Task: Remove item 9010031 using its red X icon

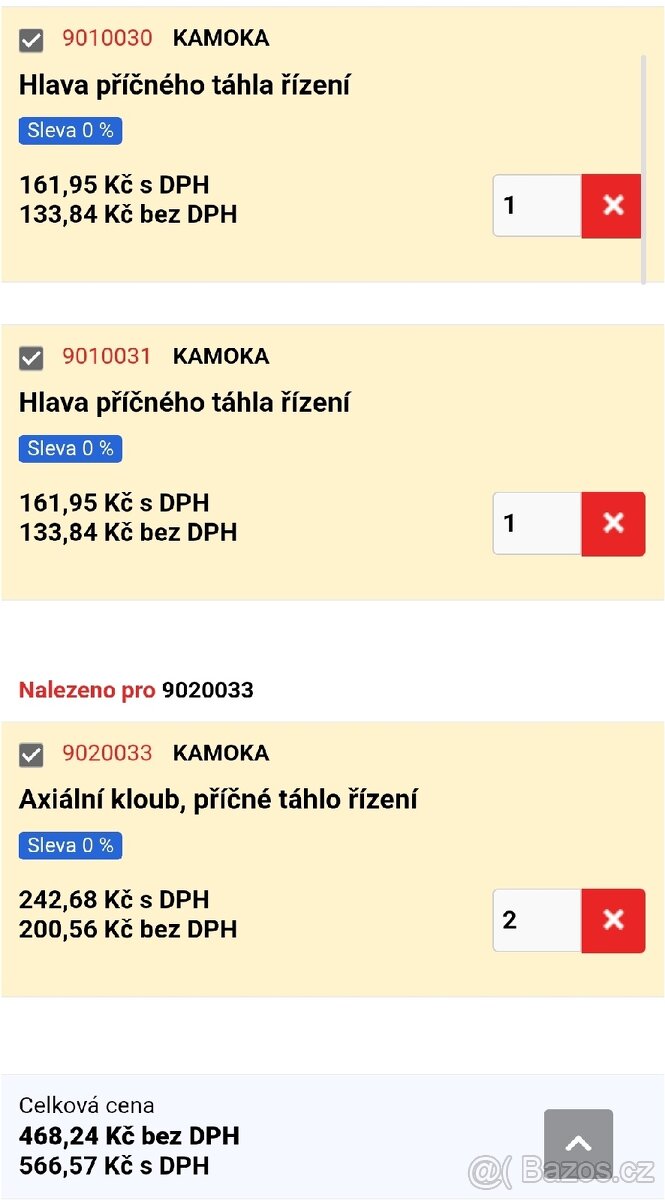Action: [x=612, y=523]
